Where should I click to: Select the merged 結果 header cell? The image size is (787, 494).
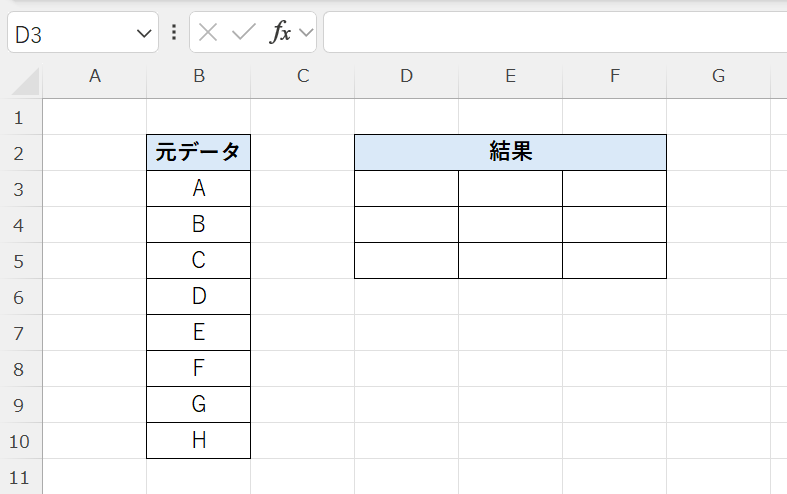(510, 153)
